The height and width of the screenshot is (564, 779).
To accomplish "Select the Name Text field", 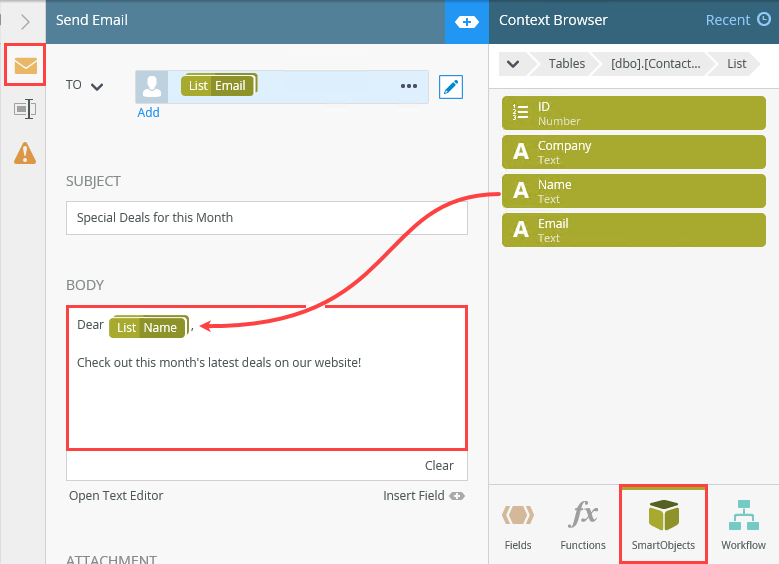I will [633, 191].
